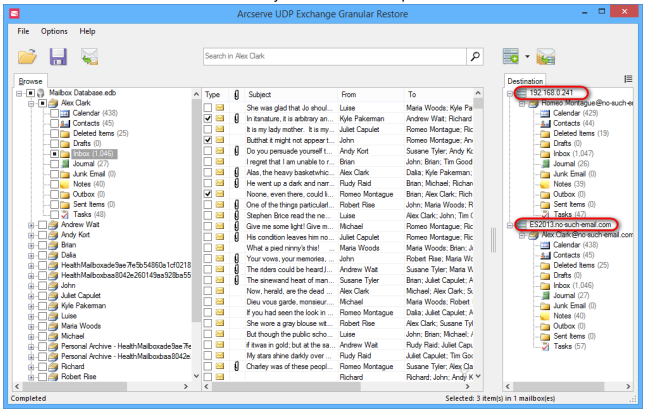Click Calendar icon under Romeo Montague destination

point(546,113)
